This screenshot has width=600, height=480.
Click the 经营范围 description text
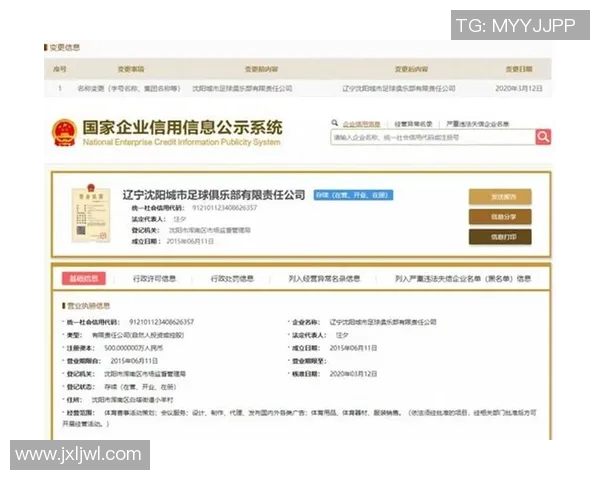(x=299, y=418)
